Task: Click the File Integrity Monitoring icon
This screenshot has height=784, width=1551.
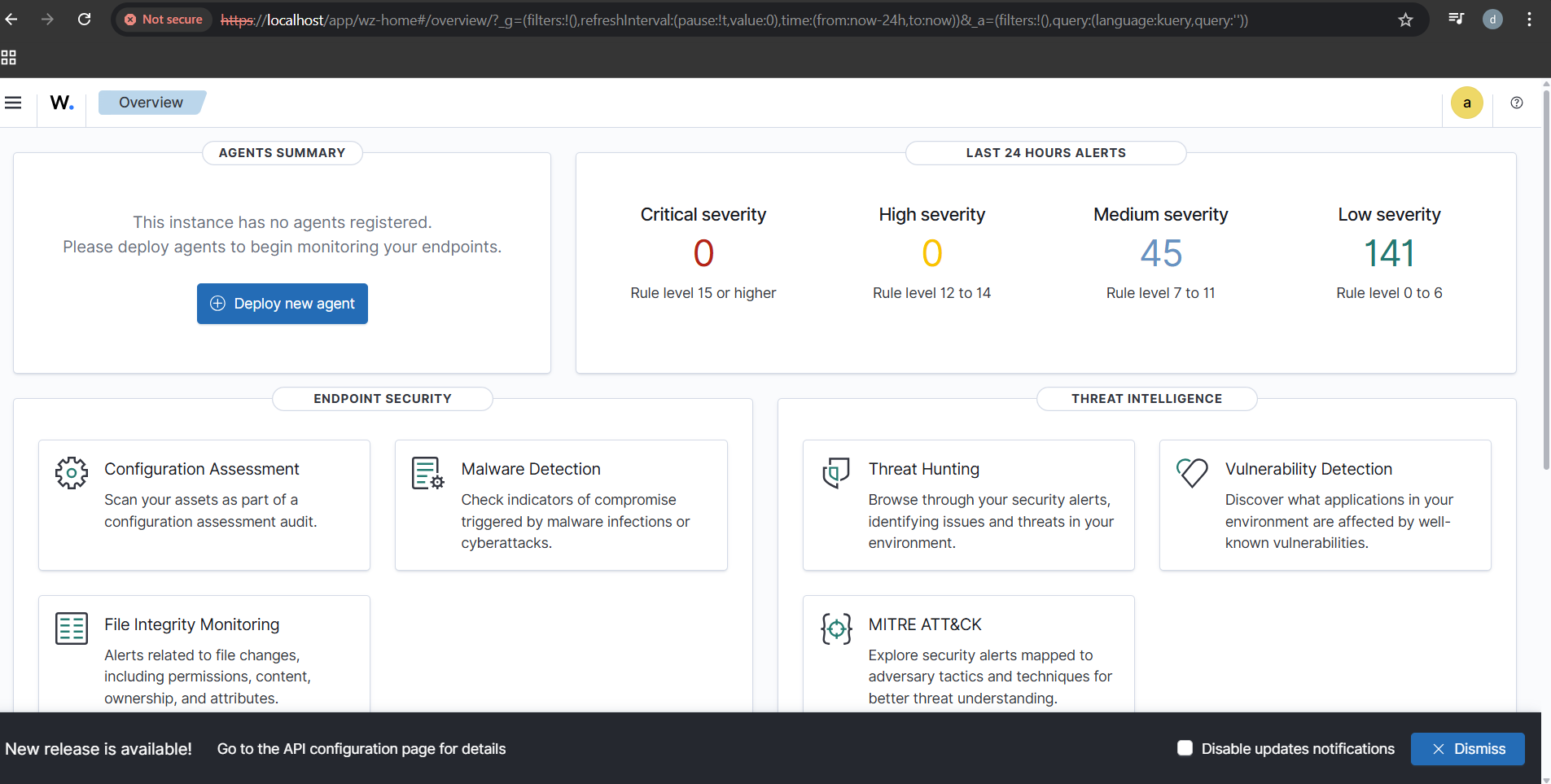Action: (x=72, y=629)
